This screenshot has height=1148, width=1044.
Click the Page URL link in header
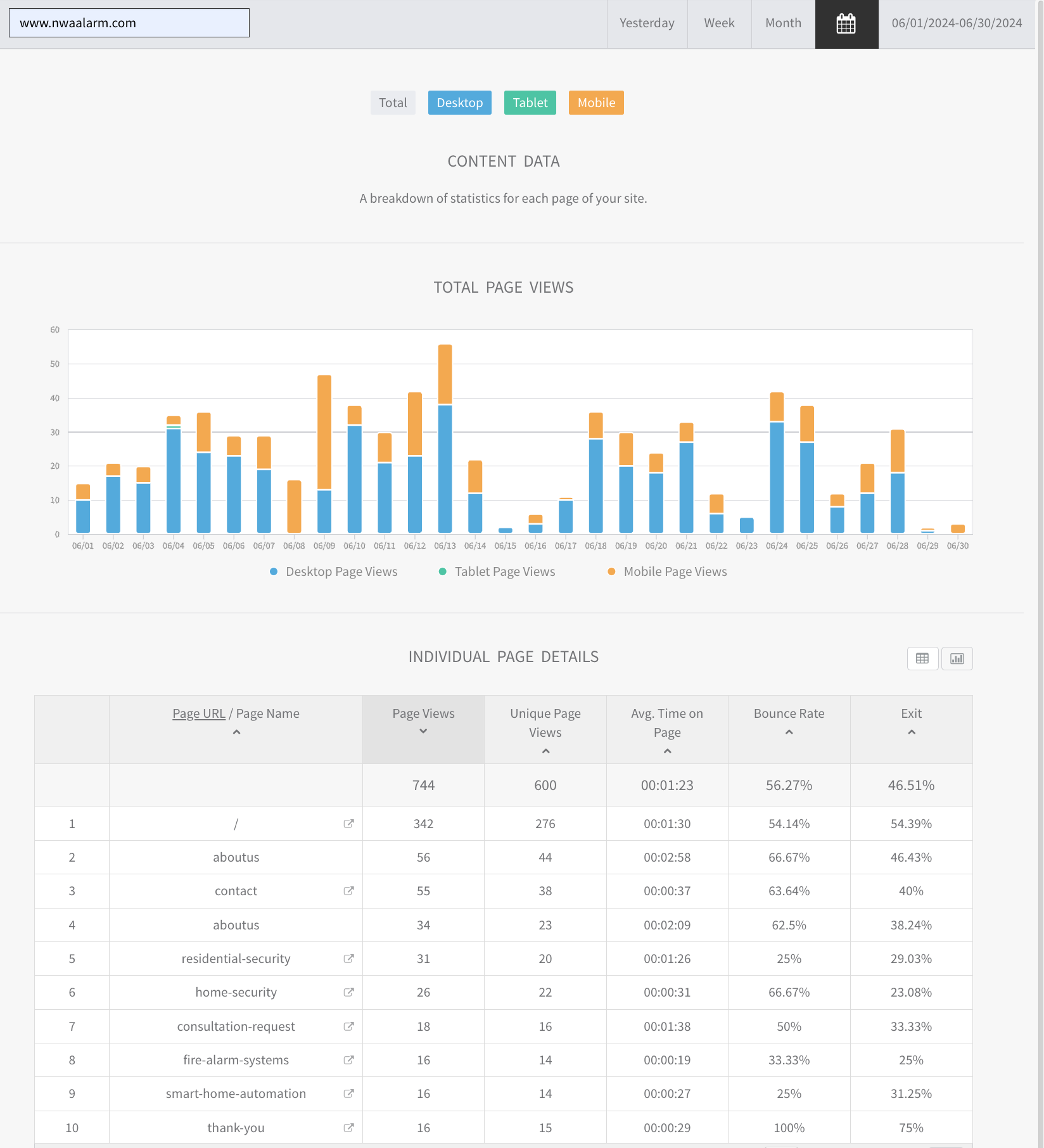point(199,713)
